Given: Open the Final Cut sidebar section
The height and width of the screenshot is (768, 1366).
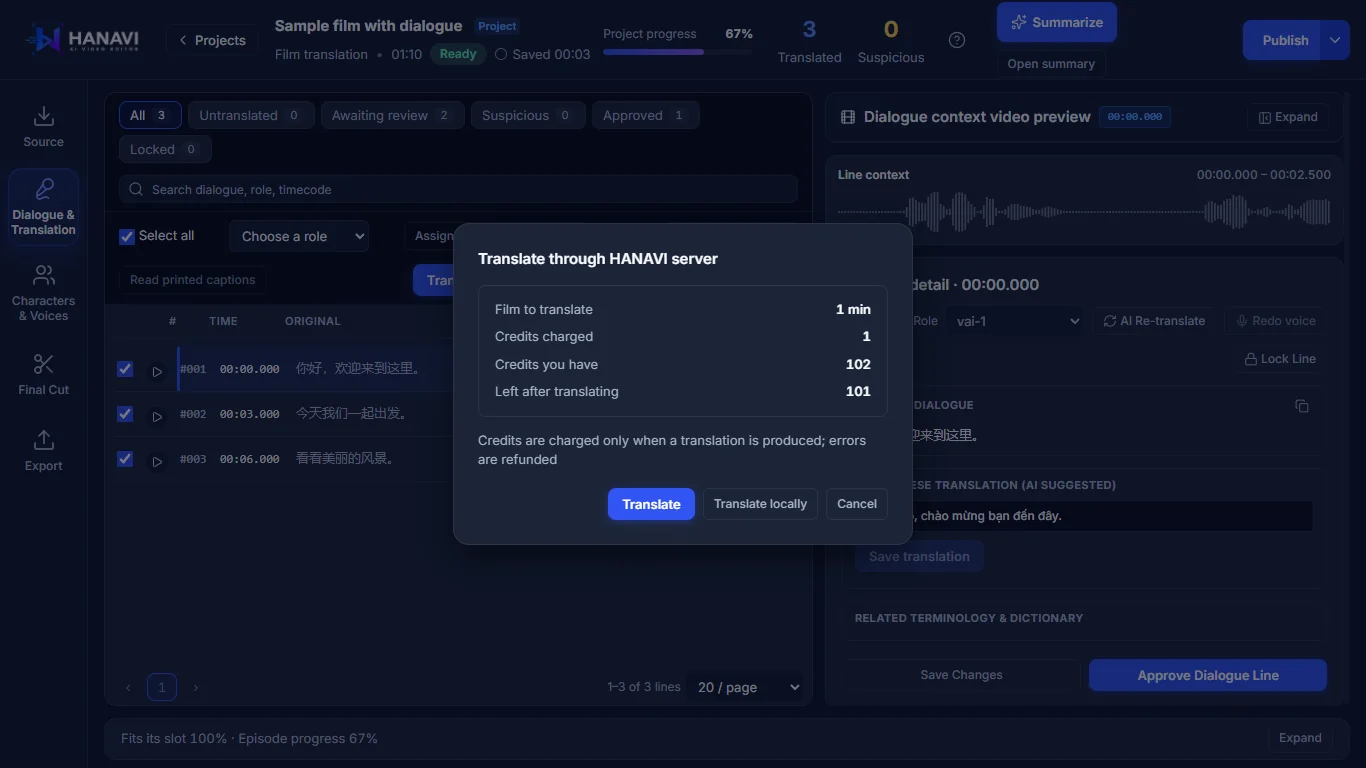Looking at the screenshot, I should (x=43, y=374).
